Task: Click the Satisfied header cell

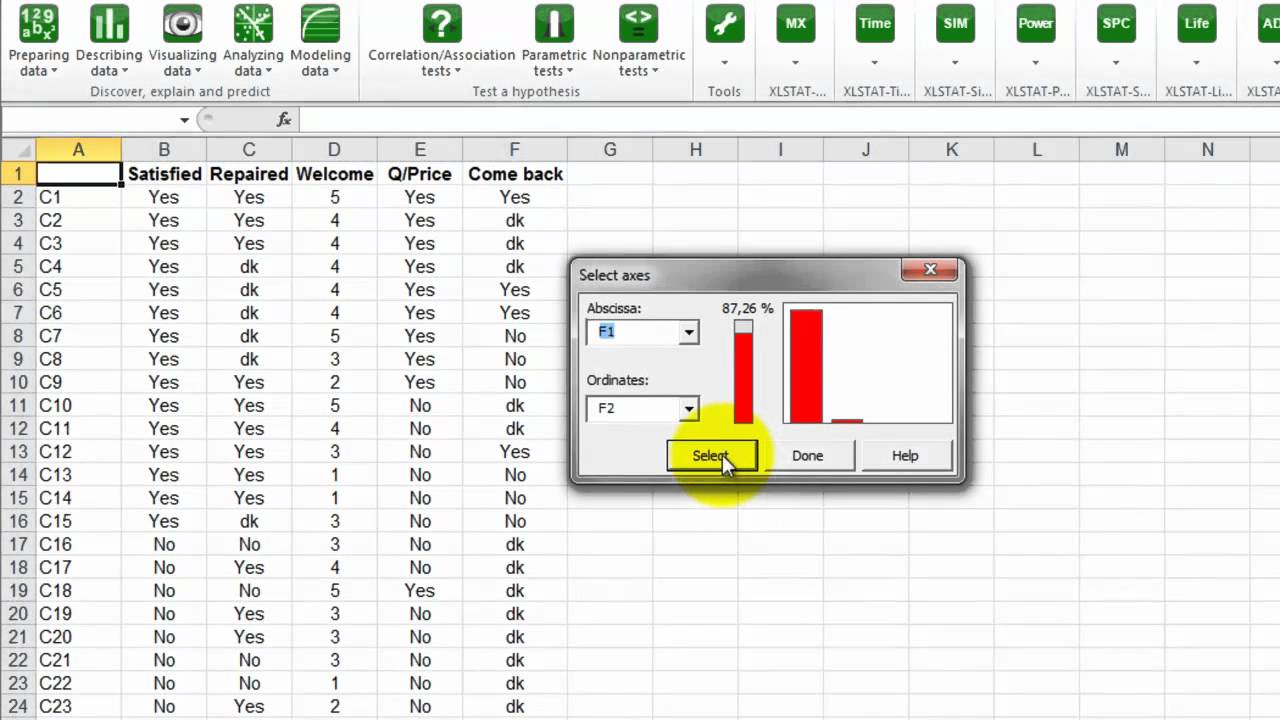Action: pyautogui.click(x=164, y=174)
